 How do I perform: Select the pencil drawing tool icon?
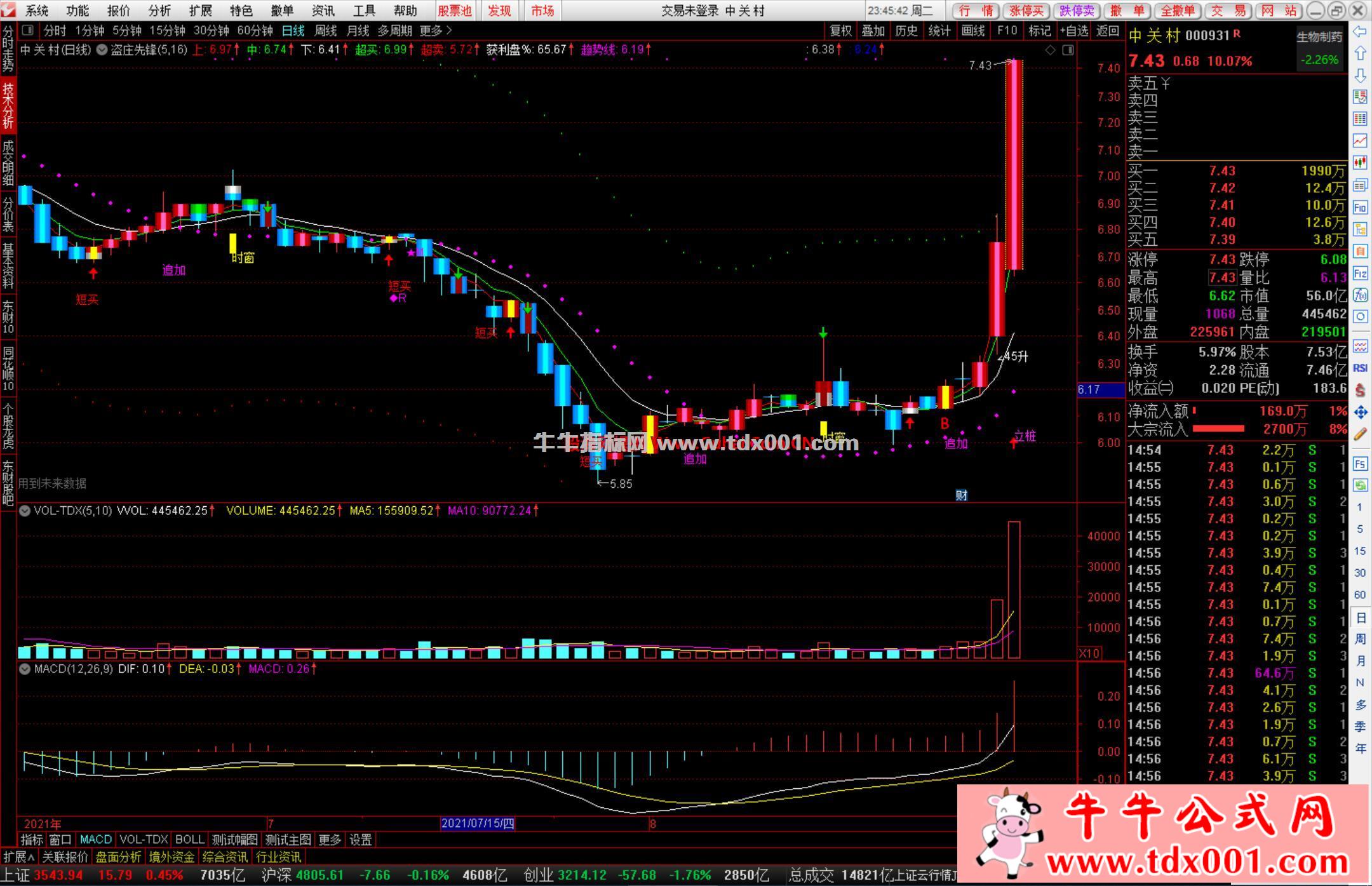[1360, 434]
